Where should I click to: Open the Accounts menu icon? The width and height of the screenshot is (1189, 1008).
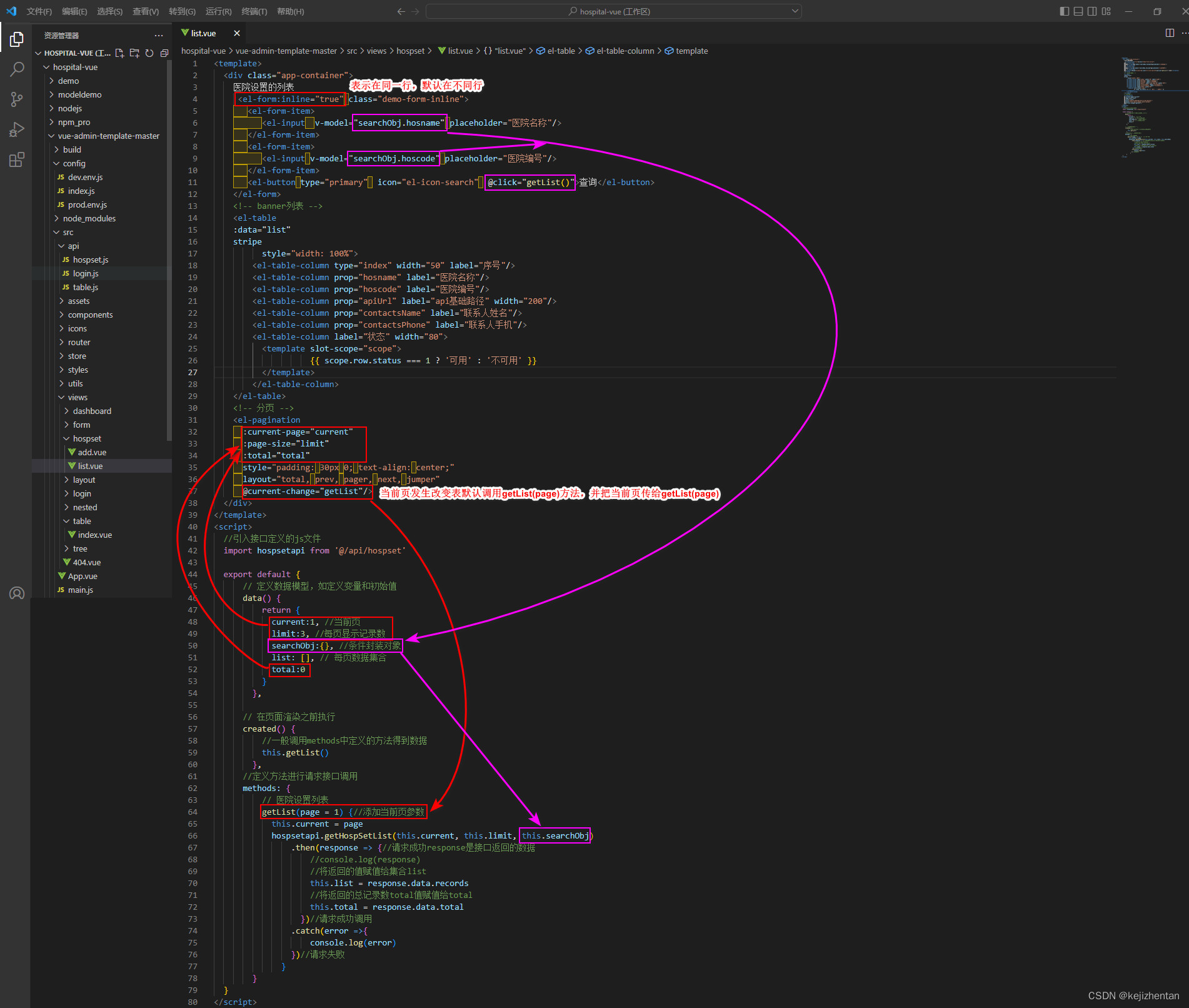(x=17, y=593)
